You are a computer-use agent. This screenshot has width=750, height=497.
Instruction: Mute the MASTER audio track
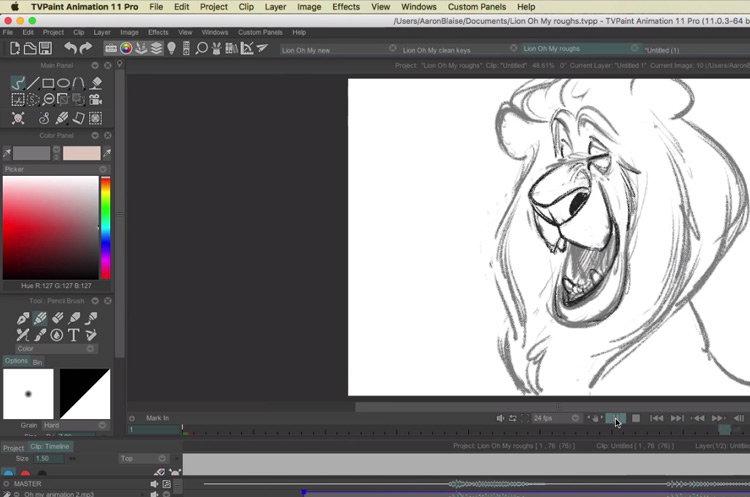[154, 484]
